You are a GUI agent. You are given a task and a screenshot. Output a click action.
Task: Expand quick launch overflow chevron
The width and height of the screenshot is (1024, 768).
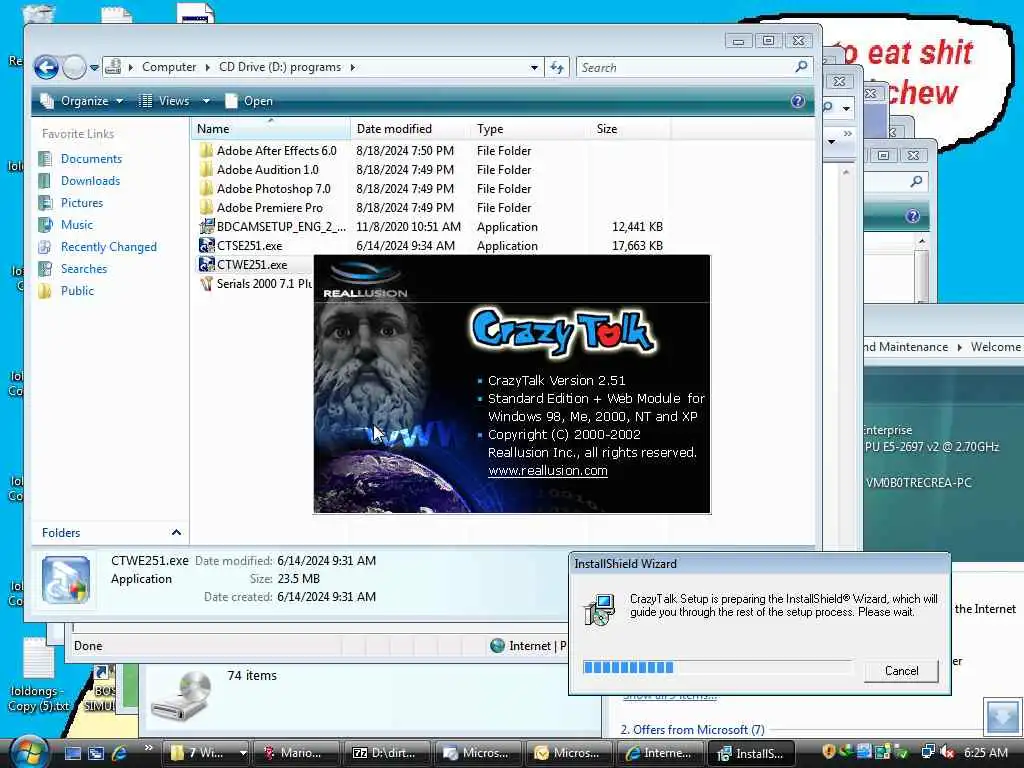coord(148,748)
